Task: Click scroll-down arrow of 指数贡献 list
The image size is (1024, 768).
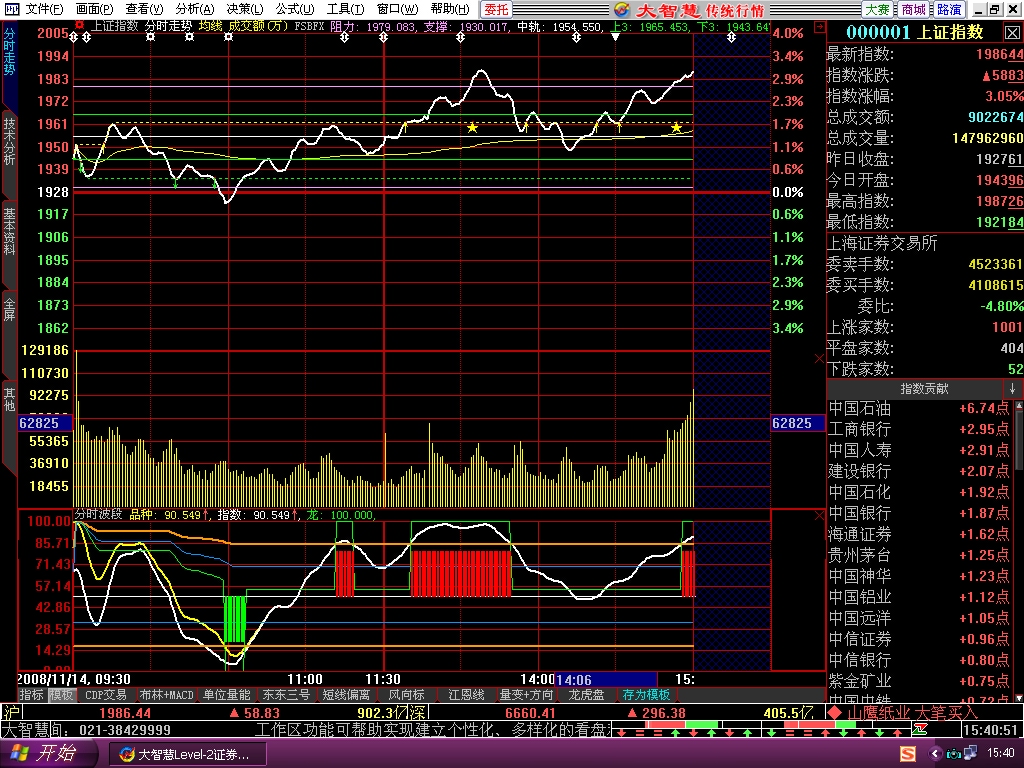Action: click(1019, 699)
